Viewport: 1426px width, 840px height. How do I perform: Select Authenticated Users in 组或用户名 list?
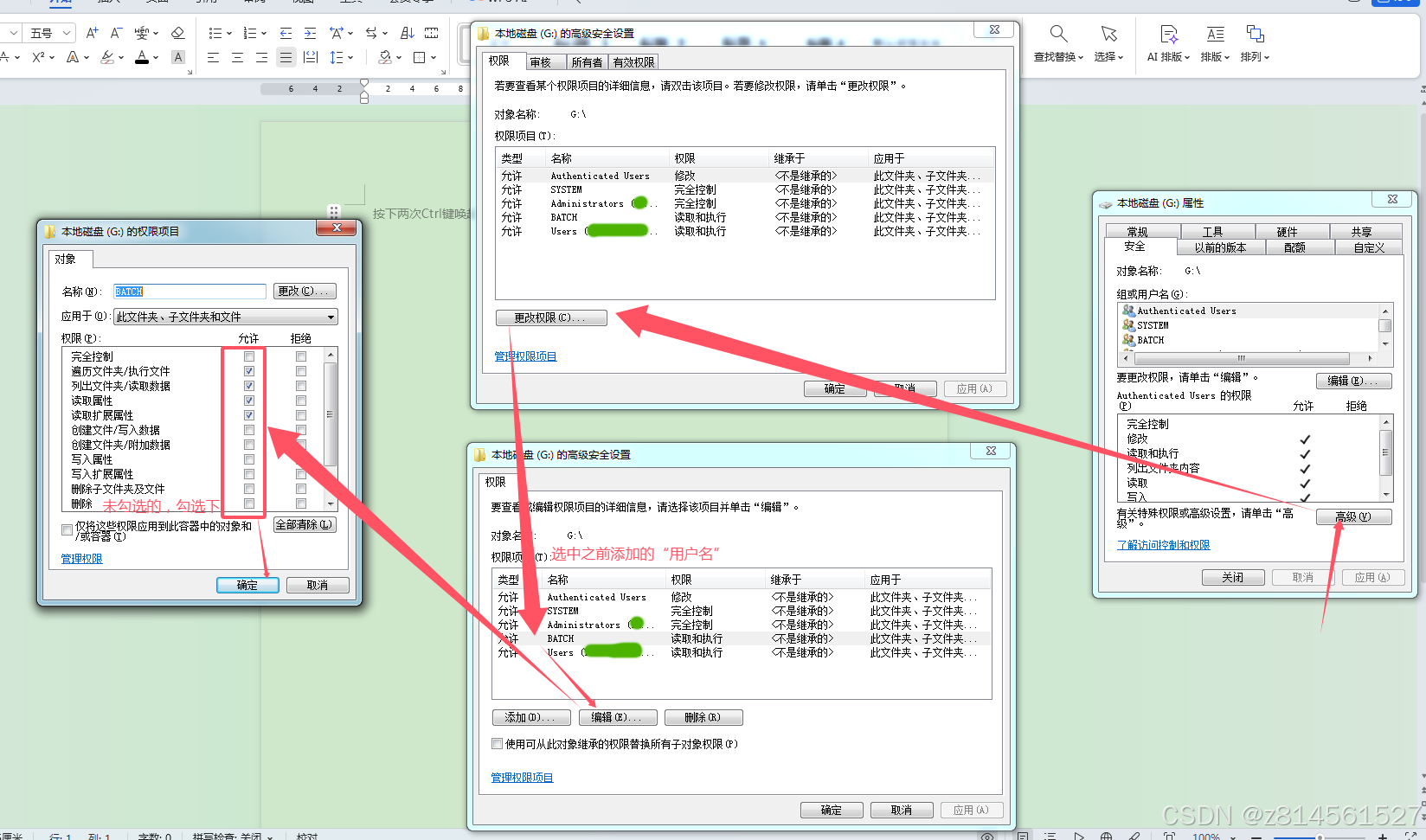[x=1249, y=311]
